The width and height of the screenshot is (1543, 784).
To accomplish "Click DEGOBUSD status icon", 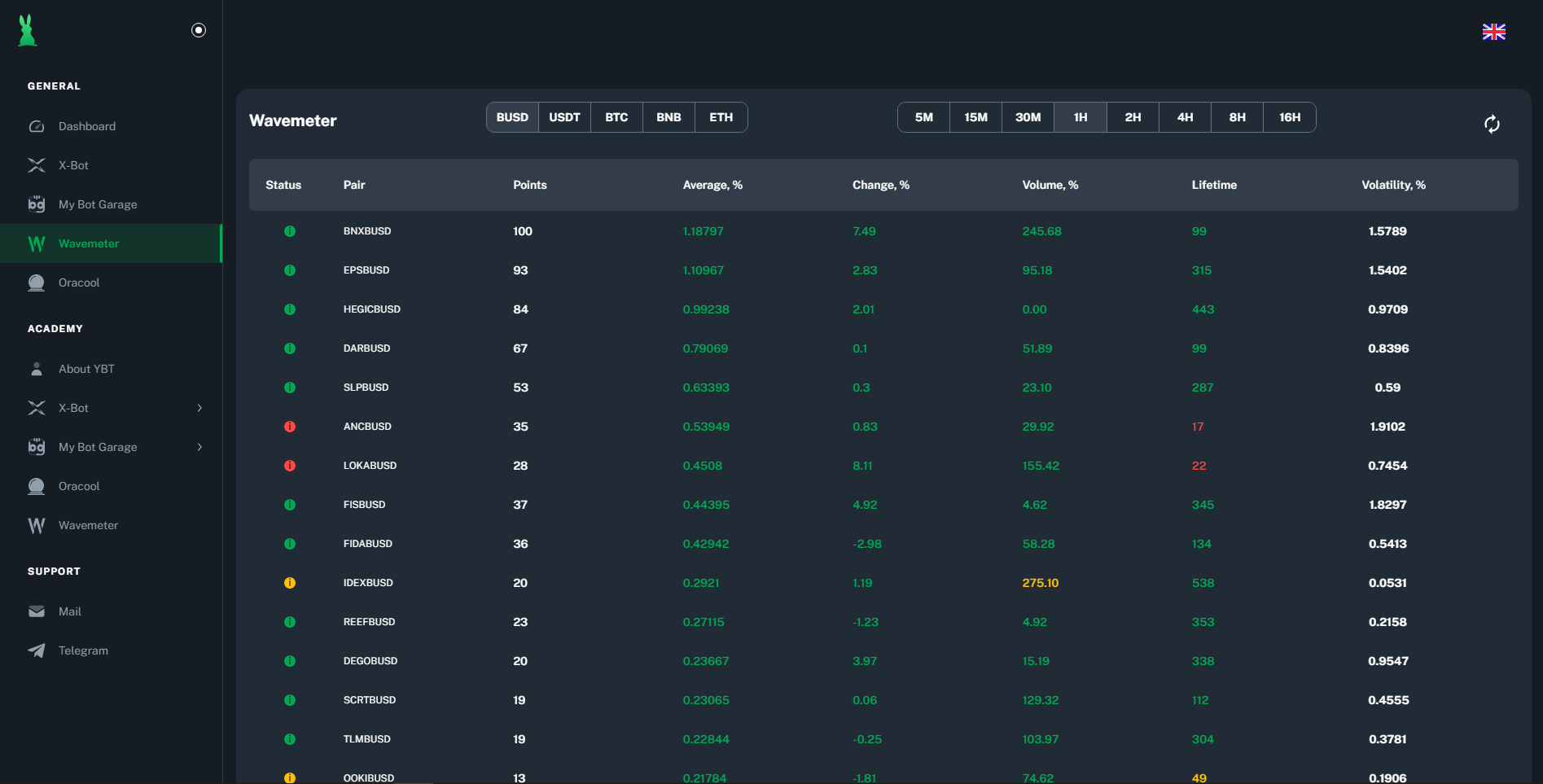I will 290,661.
